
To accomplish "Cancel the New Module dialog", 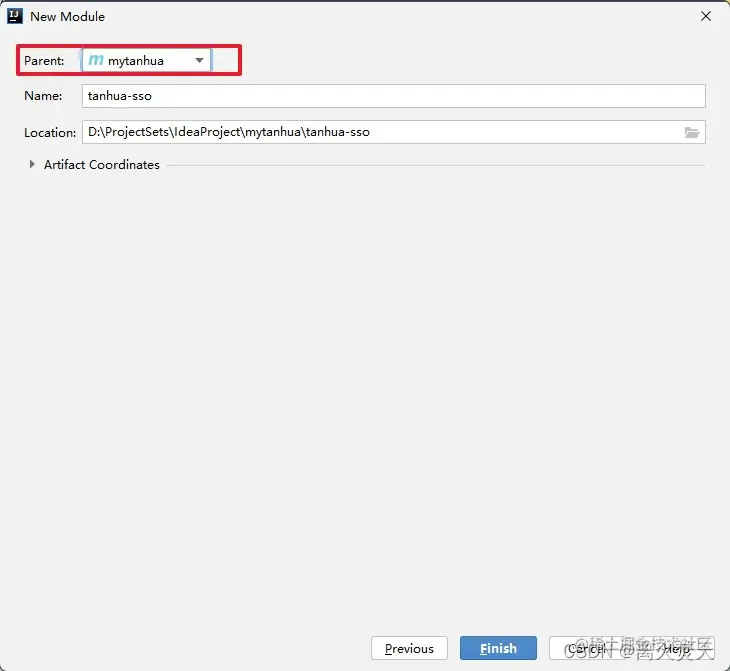I will tap(587, 648).
